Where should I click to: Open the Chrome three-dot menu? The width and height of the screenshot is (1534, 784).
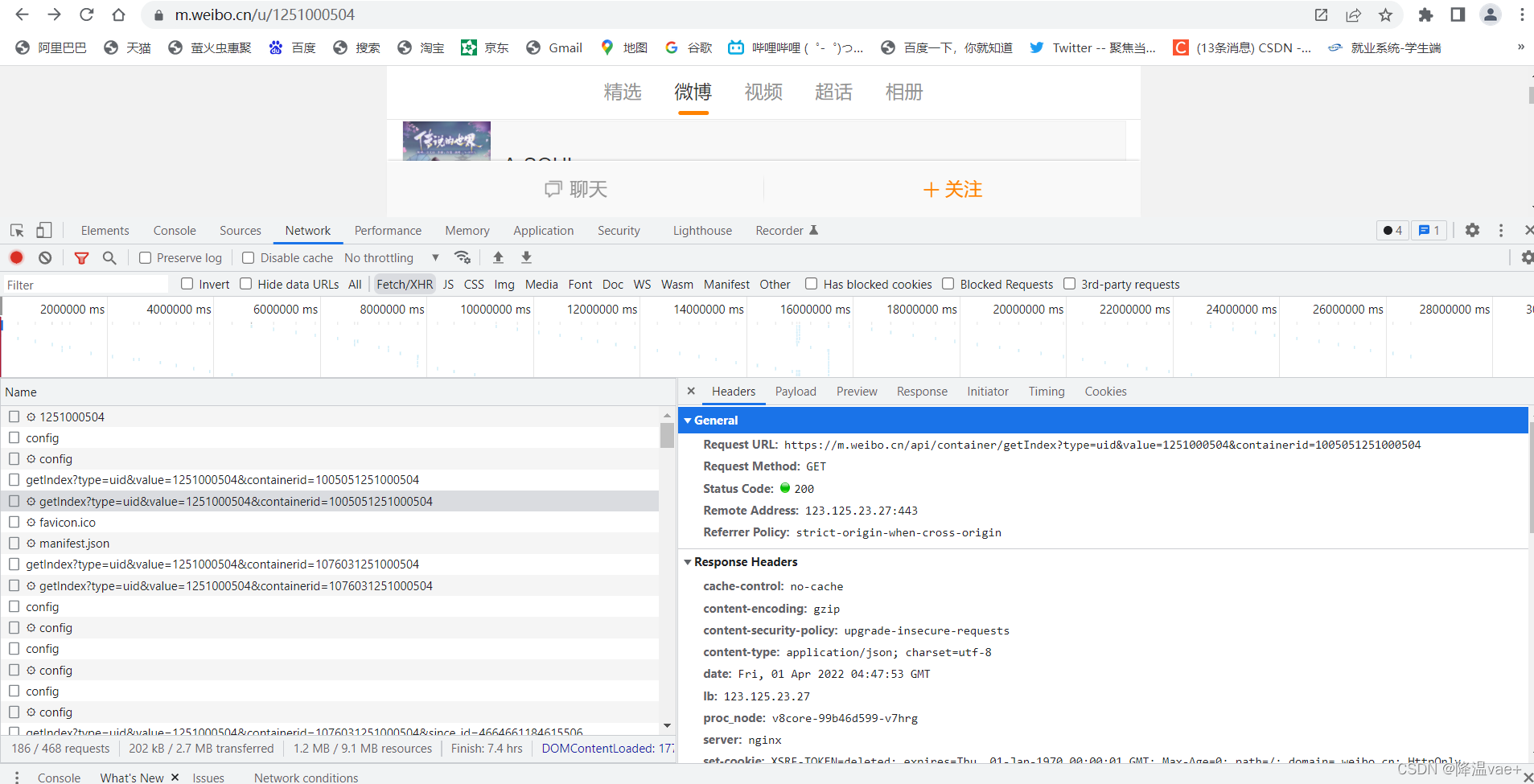coord(1522,14)
